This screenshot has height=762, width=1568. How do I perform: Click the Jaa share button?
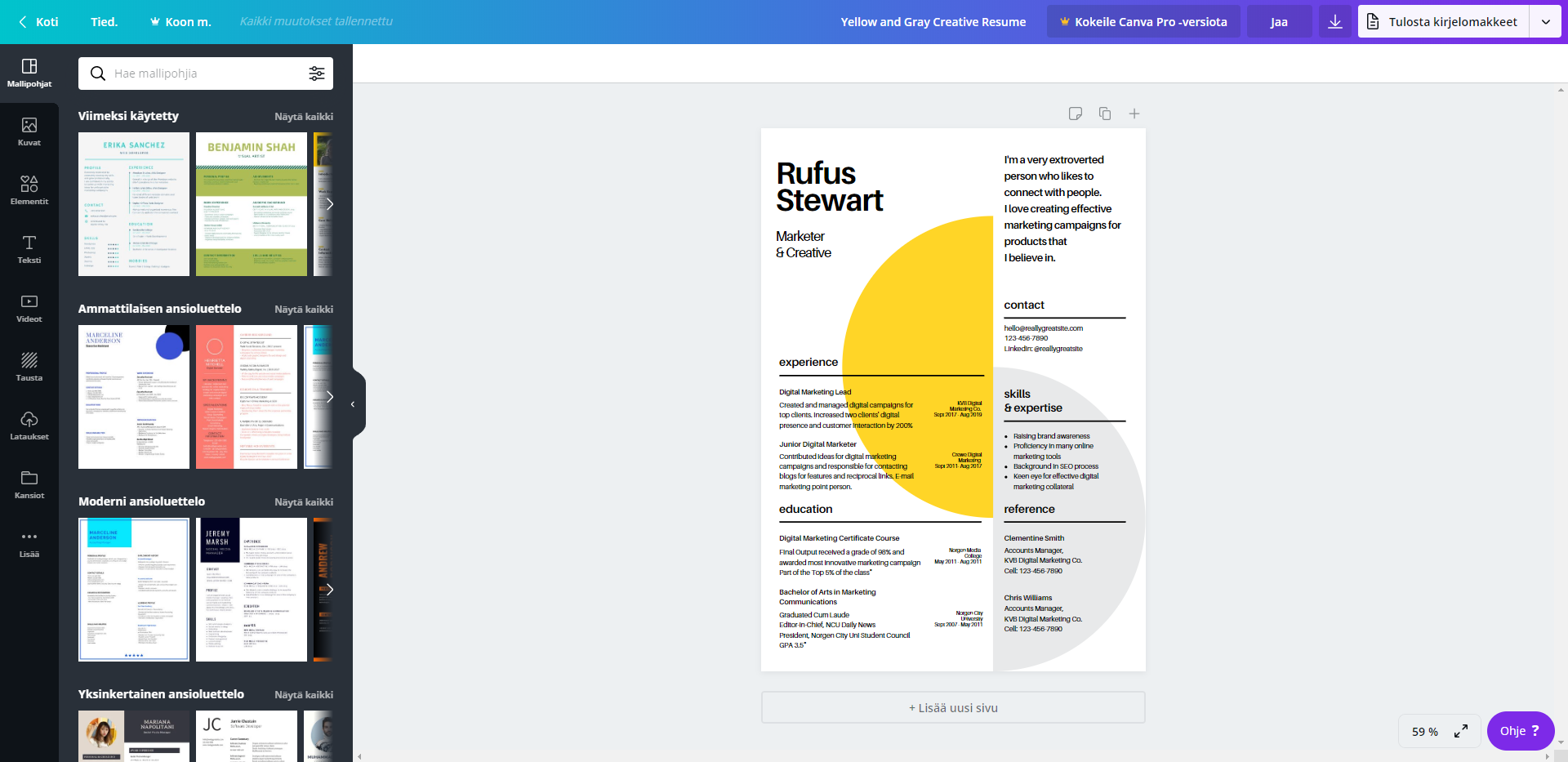coord(1279,22)
